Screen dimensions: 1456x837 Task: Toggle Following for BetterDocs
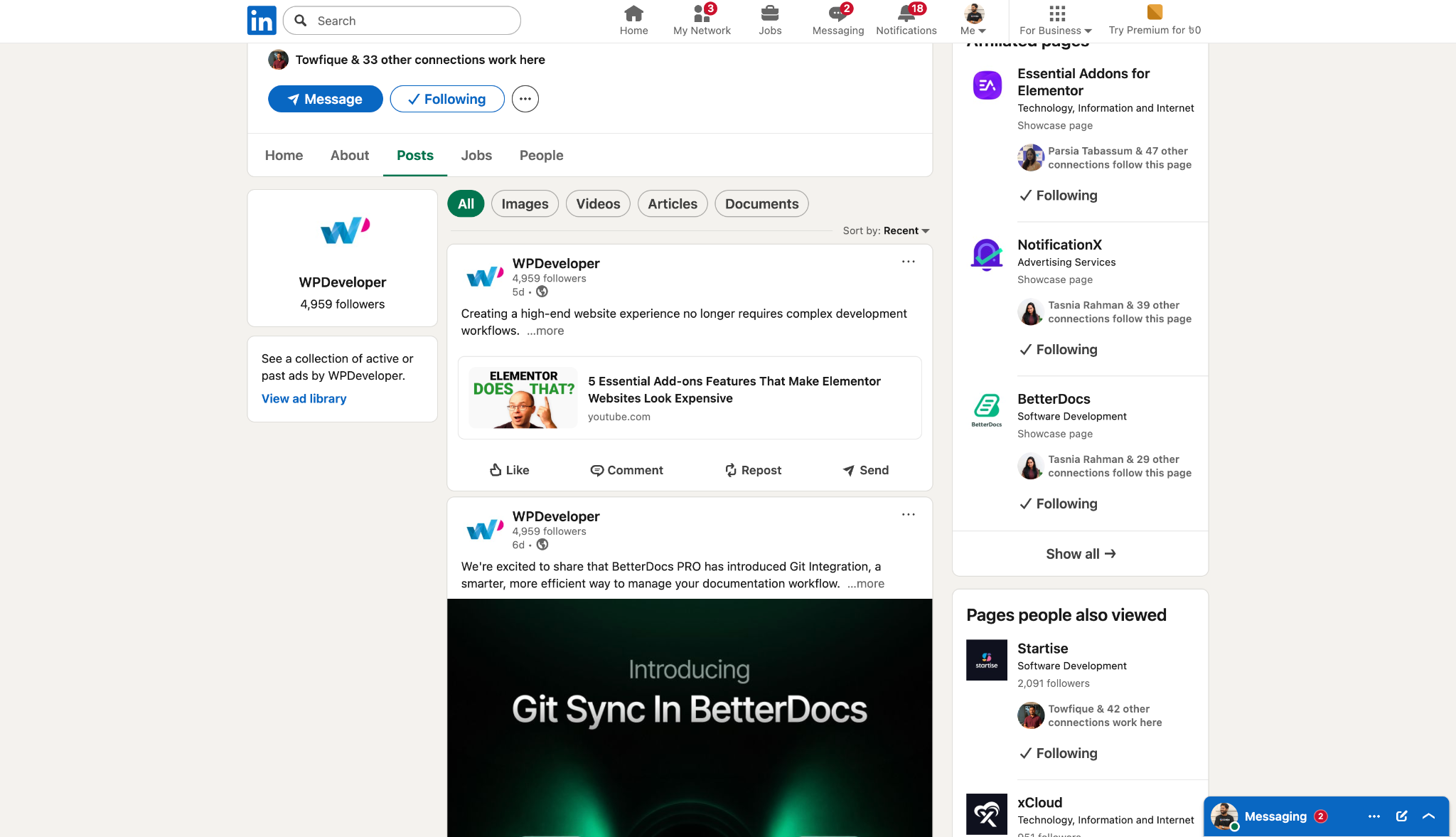(x=1058, y=504)
